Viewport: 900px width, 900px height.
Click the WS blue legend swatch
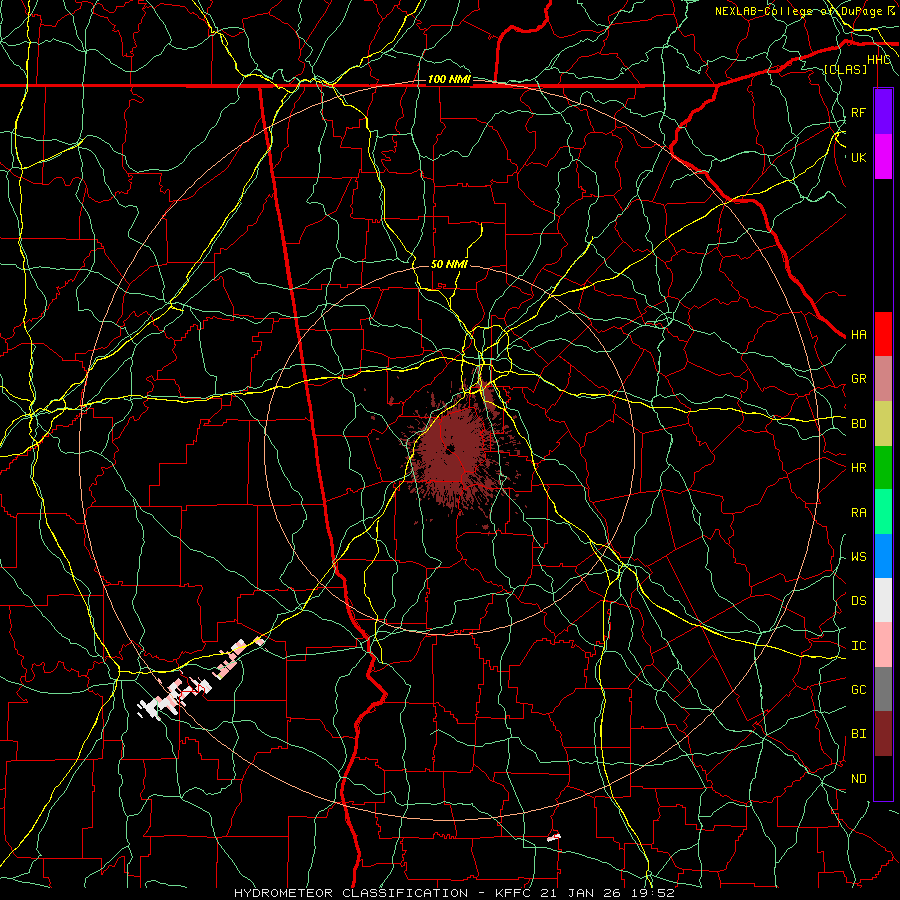883,556
